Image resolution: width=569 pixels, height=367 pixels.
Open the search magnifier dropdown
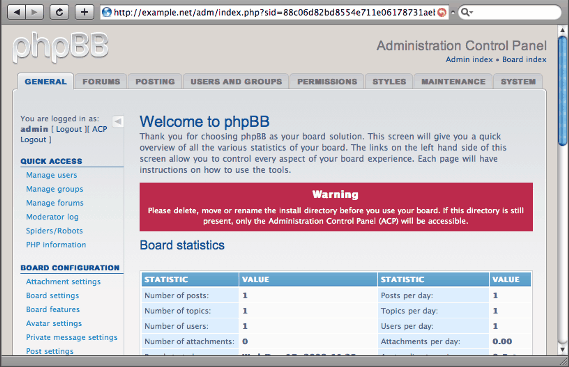coord(466,12)
